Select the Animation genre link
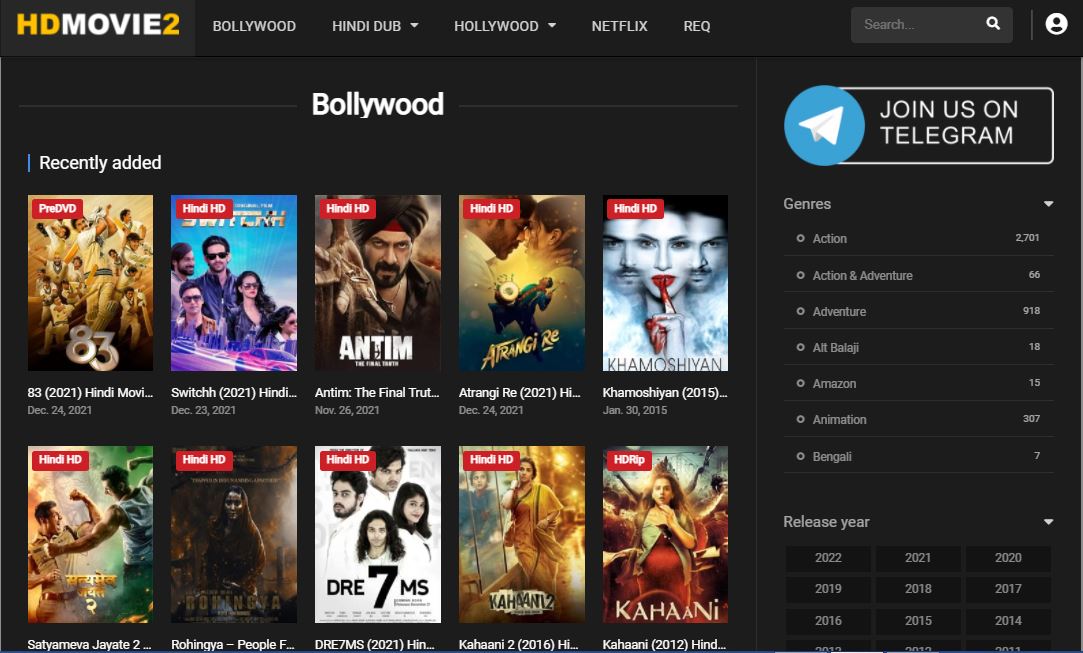1083x653 pixels. (838, 419)
